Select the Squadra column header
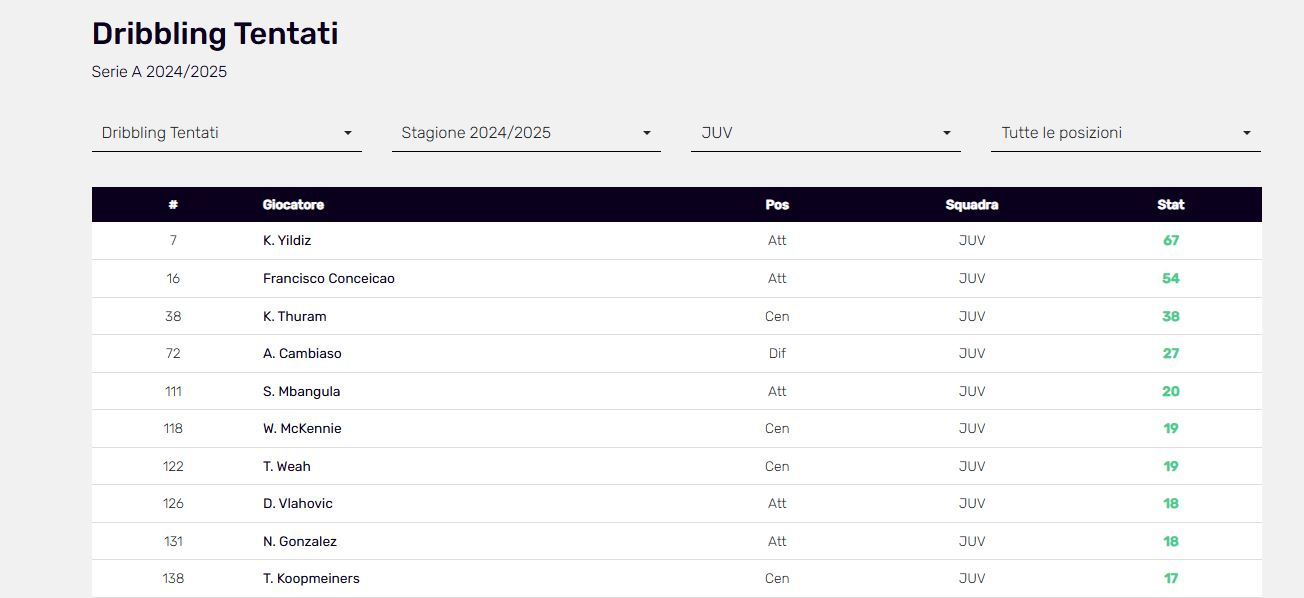Viewport: 1304px width, 598px height. tap(972, 204)
